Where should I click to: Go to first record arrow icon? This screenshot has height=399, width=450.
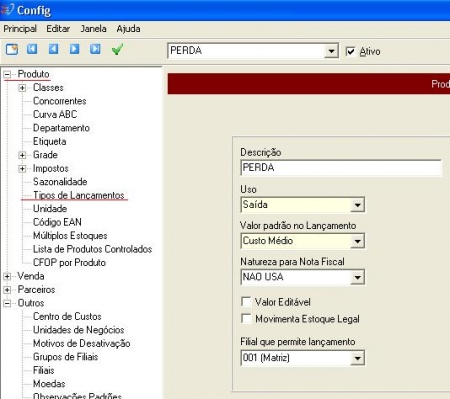click(32, 49)
